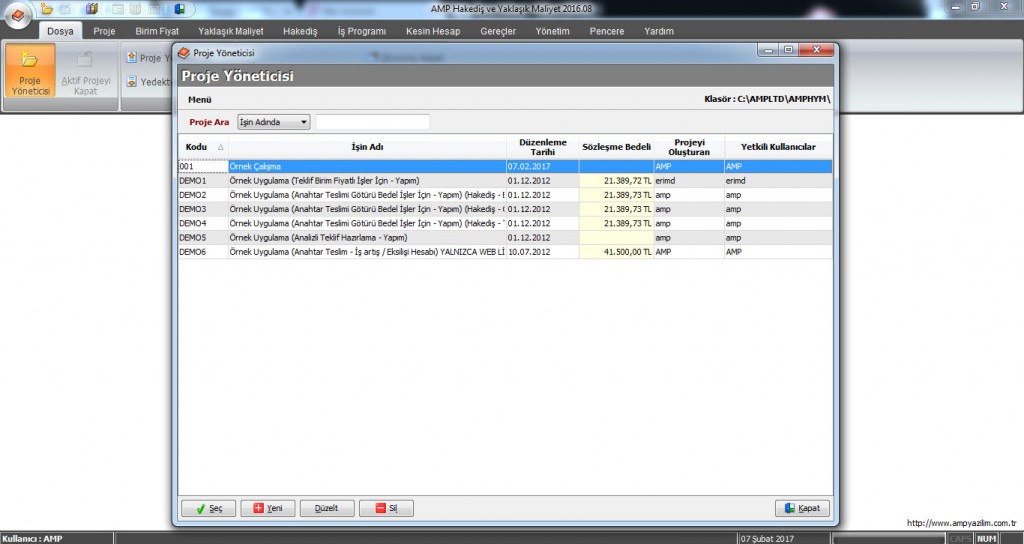Open the Menü in Proje Yöneticisi
The width and height of the screenshot is (1024, 544).
click(x=200, y=100)
